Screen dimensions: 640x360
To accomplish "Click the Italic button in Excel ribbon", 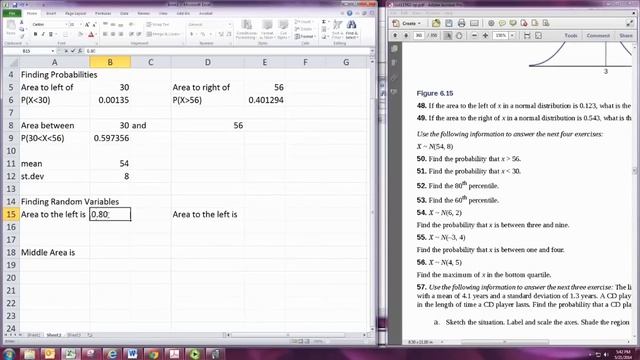I will pyautogui.click(x=43, y=34).
